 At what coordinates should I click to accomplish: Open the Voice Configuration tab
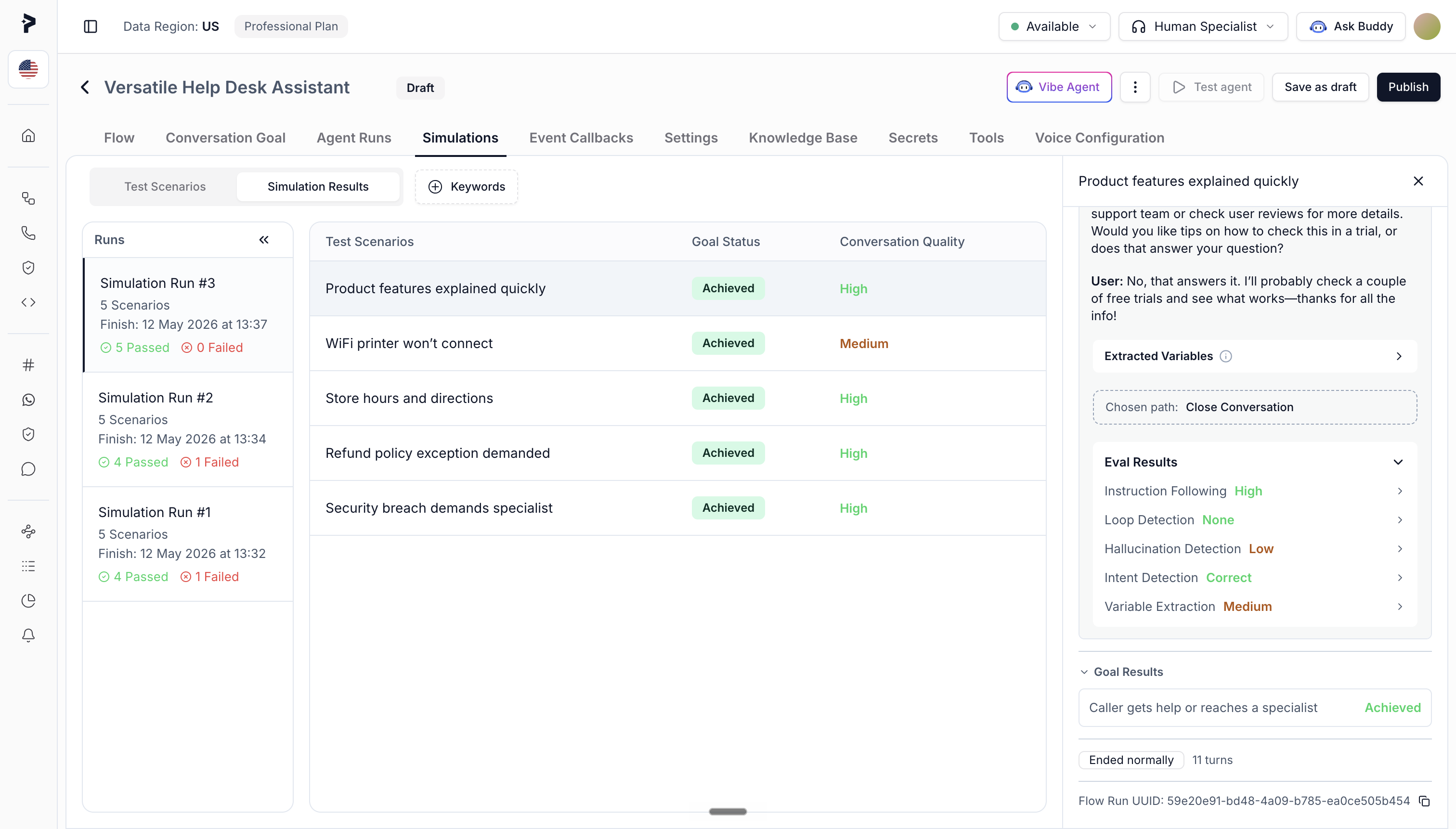1100,138
